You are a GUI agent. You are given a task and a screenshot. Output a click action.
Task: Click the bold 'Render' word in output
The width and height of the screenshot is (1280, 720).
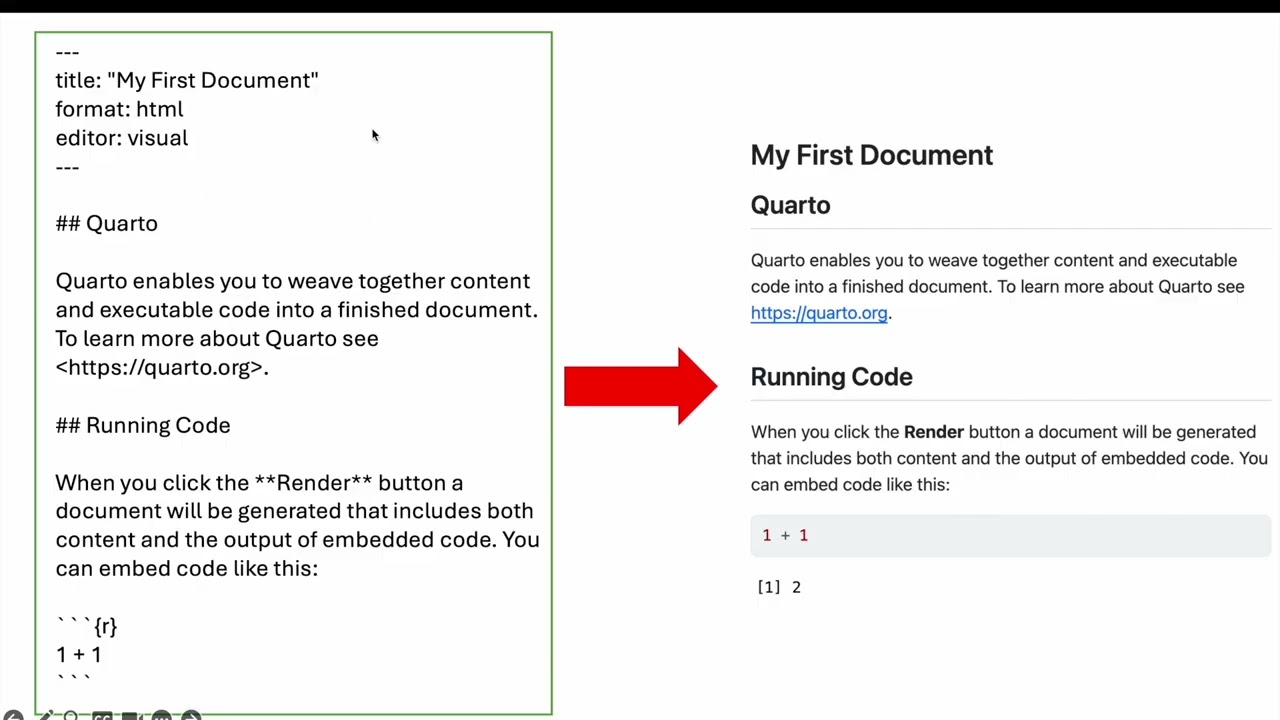pyautogui.click(x=934, y=432)
